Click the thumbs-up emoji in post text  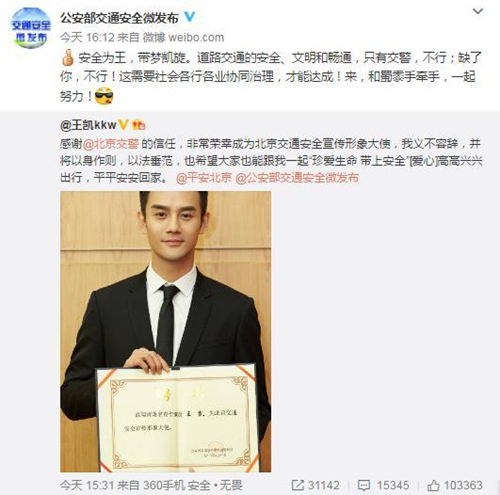tap(68, 57)
